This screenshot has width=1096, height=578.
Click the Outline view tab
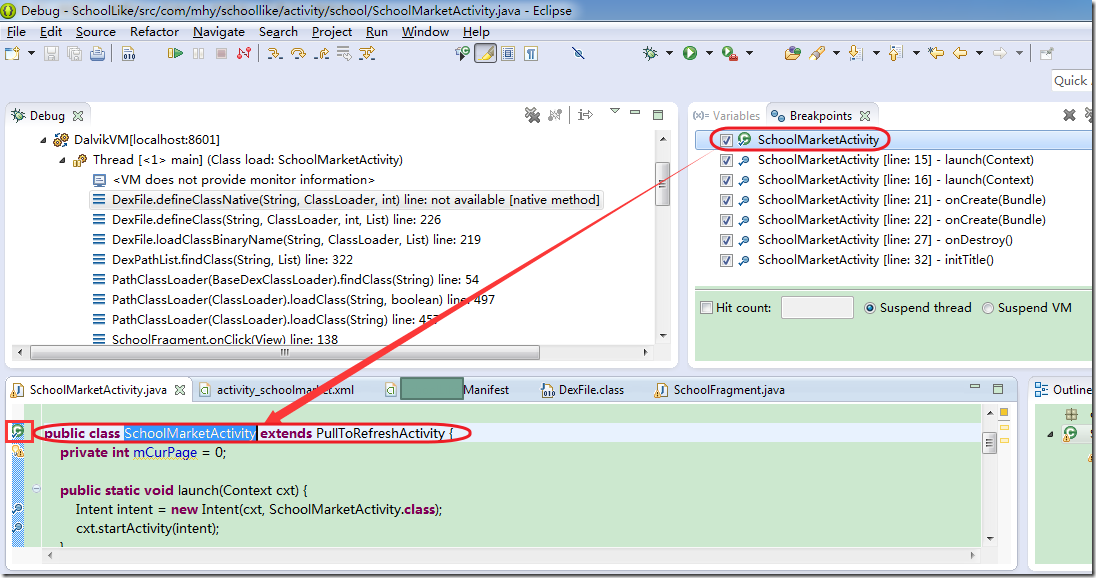1062,389
